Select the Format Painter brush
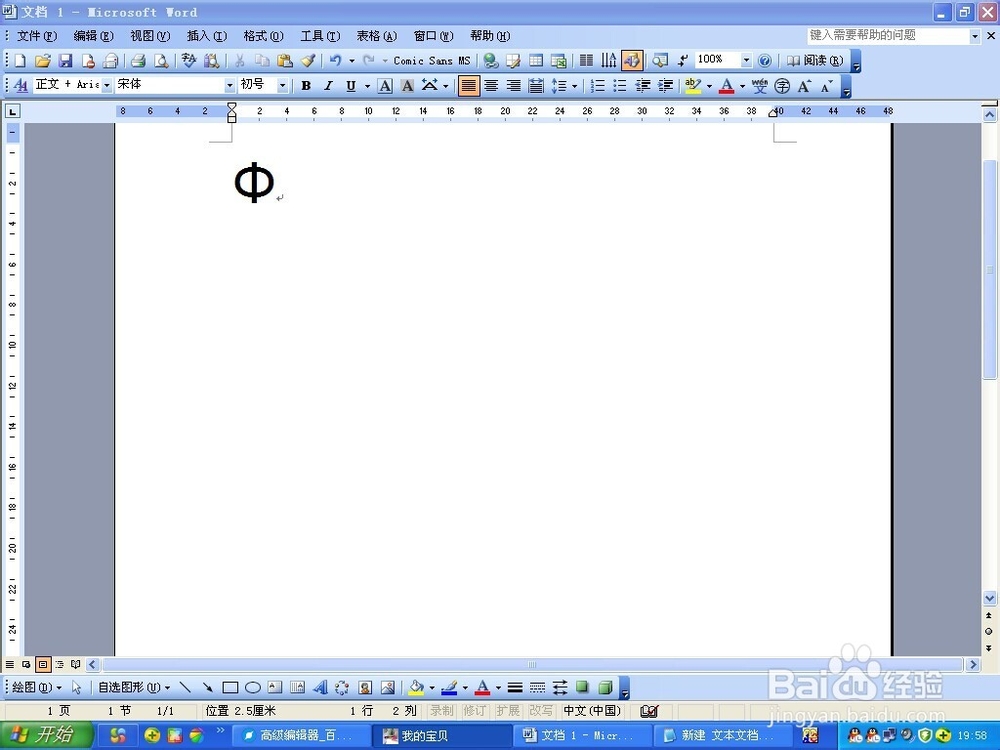 308,61
